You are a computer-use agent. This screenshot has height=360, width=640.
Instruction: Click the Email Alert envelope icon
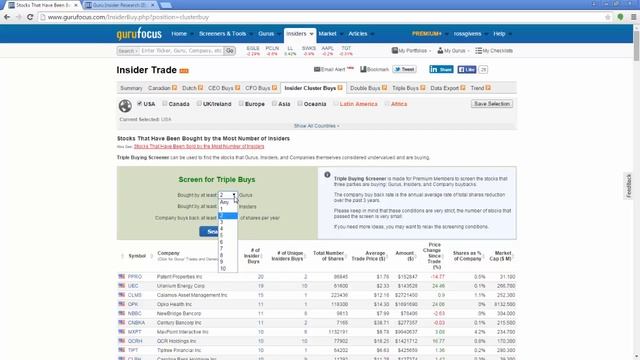317,69
